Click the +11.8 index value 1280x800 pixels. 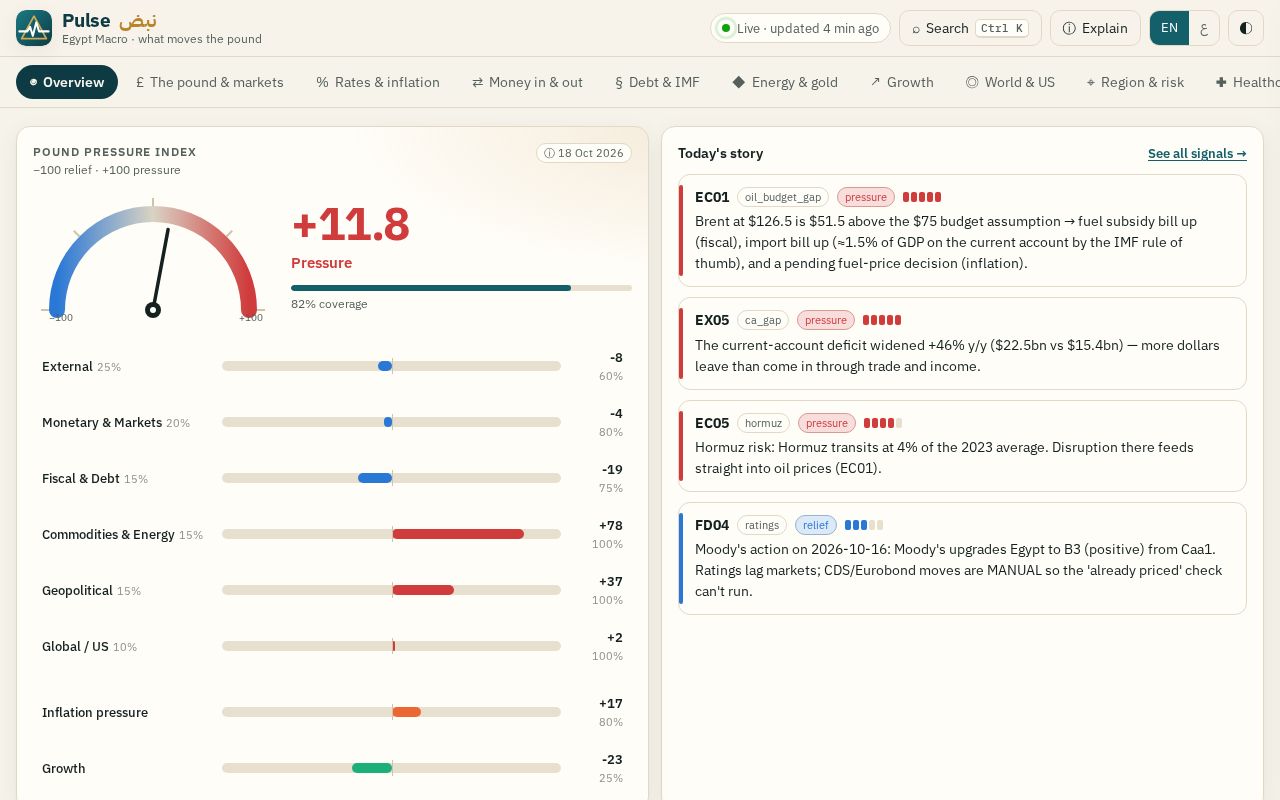click(x=350, y=225)
